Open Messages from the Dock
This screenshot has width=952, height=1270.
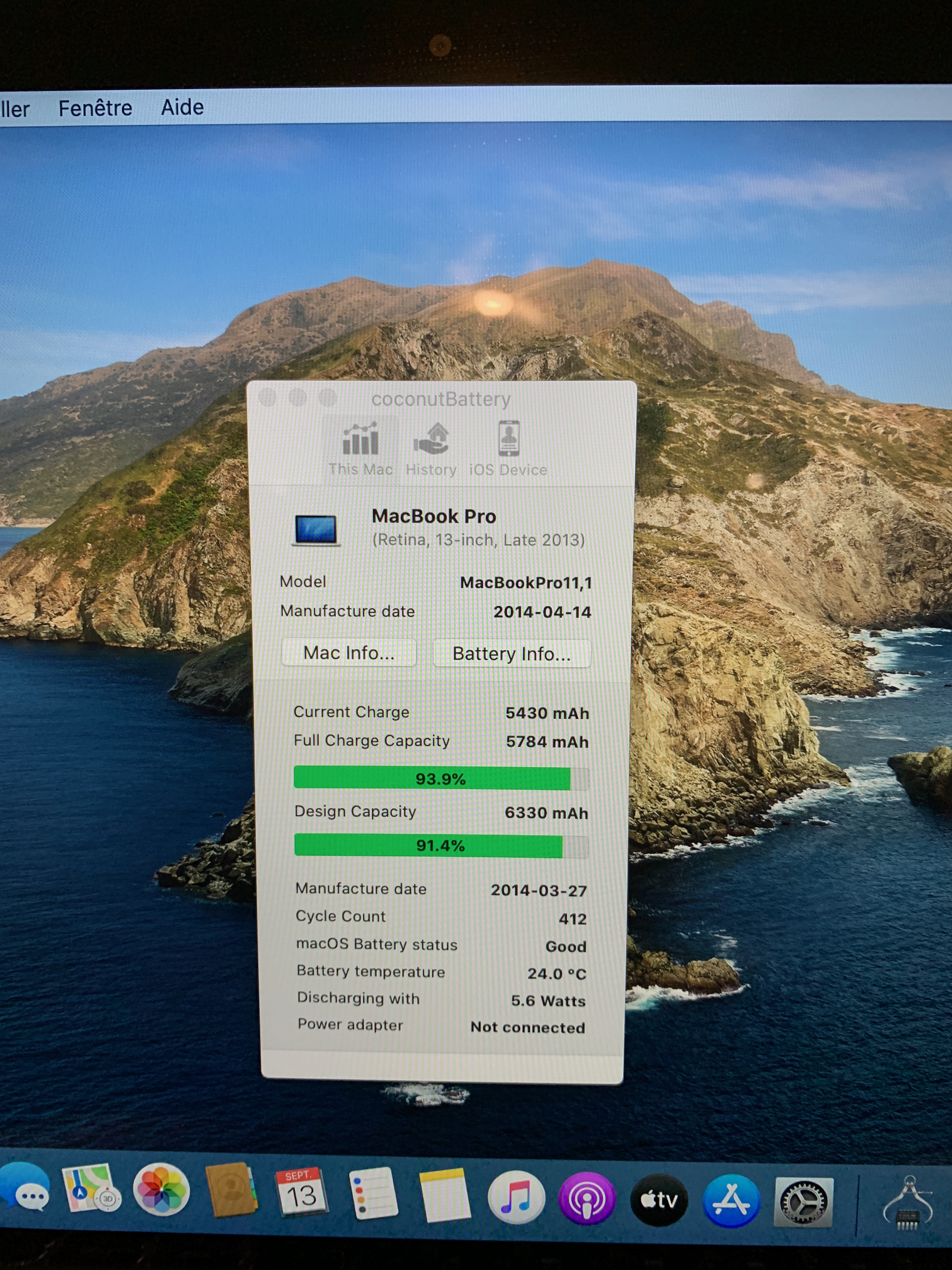click(26, 1188)
